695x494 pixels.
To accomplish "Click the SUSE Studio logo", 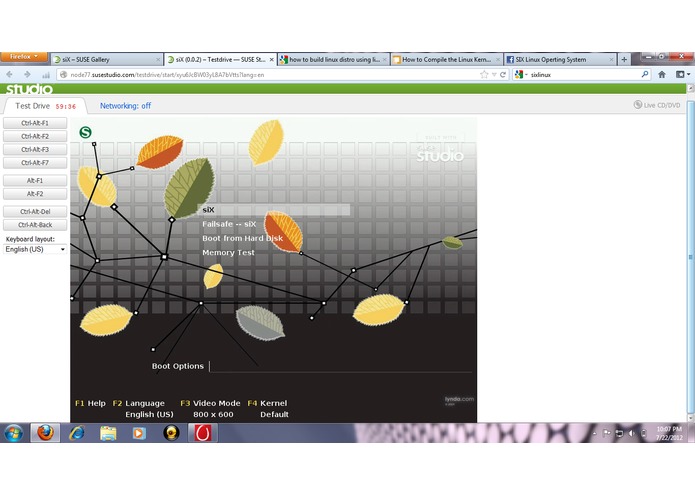I will 29,89.
